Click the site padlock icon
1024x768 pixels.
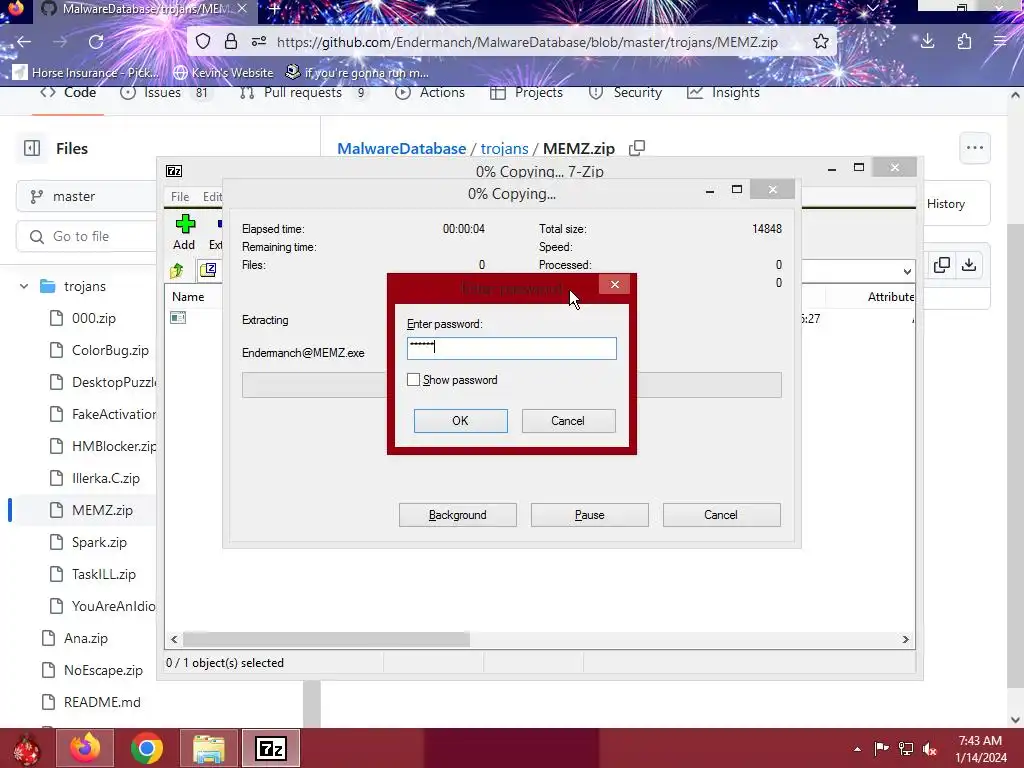pos(231,42)
